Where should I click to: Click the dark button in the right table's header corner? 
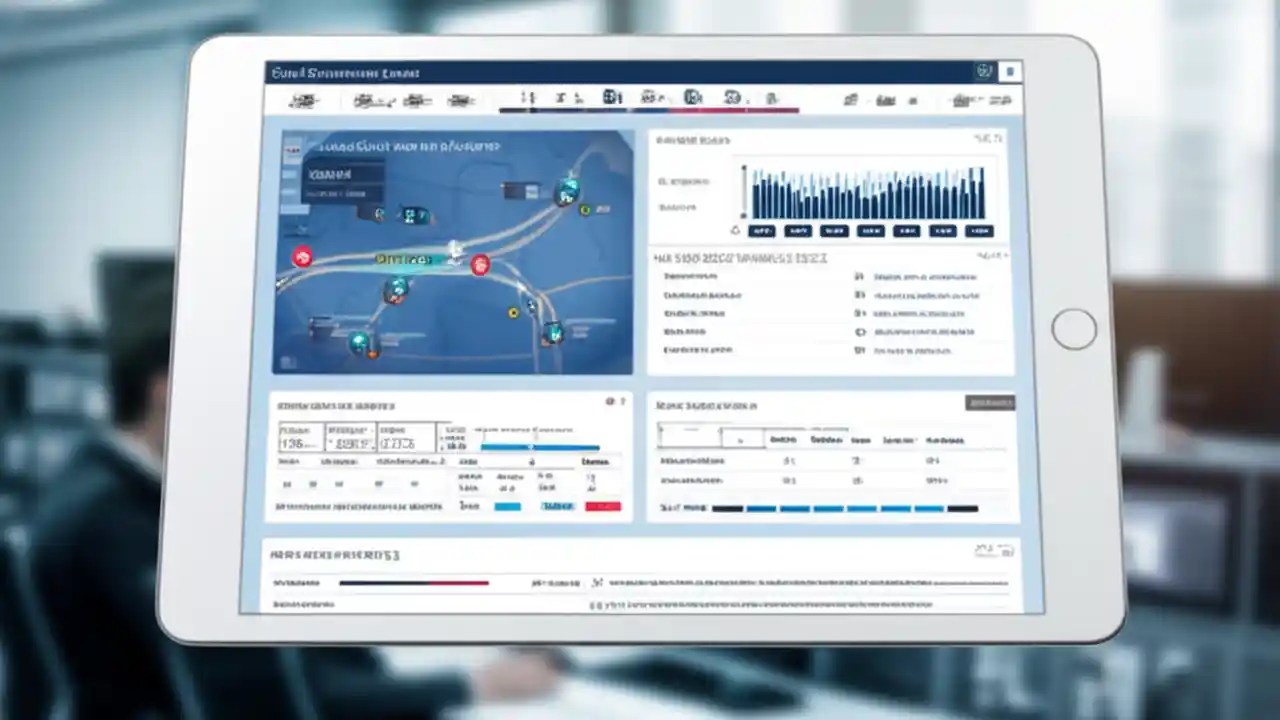(x=990, y=403)
